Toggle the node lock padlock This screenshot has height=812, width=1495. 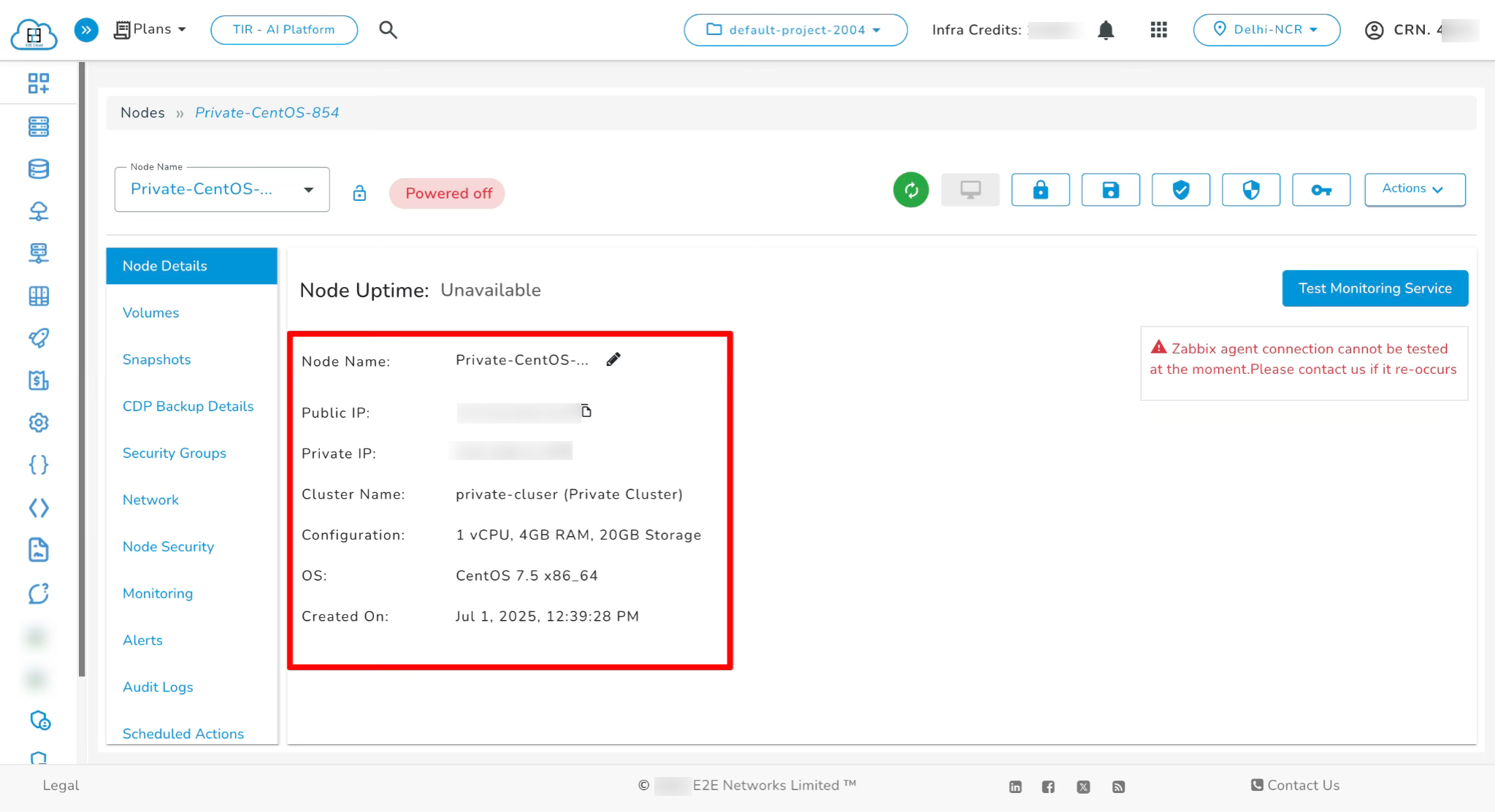click(359, 193)
